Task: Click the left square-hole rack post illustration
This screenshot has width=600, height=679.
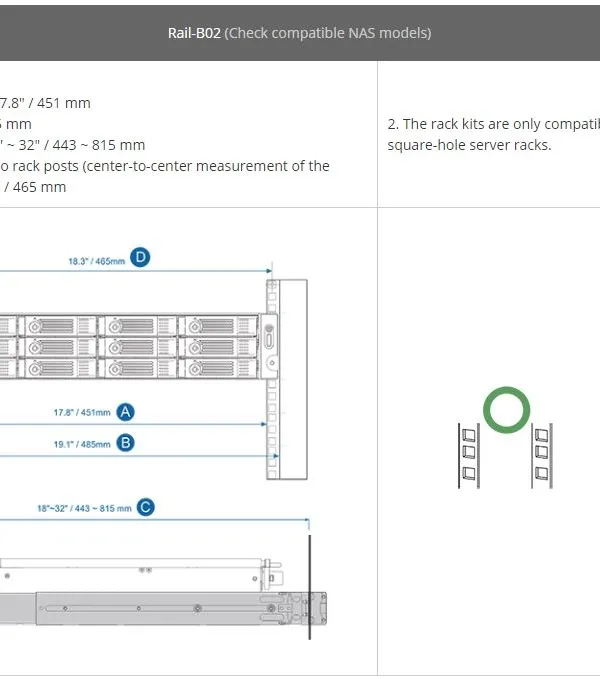Action: click(x=469, y=456)
